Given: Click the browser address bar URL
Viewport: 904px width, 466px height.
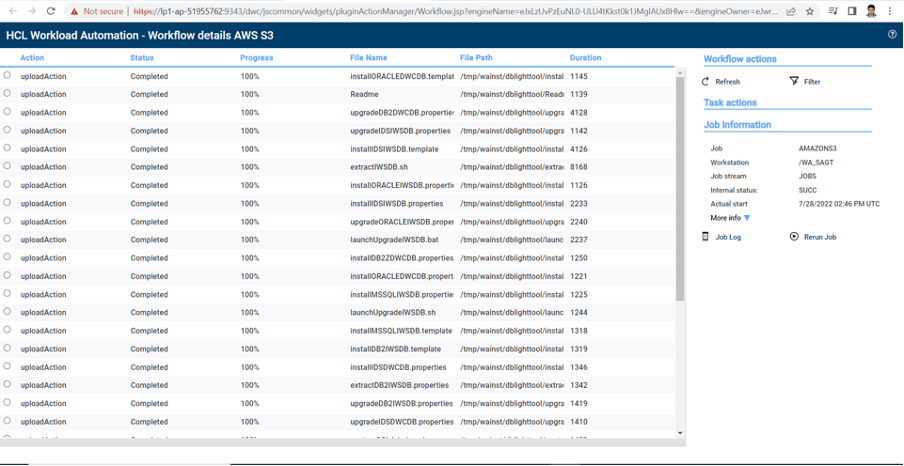Looking at the screenshot, I should point(455,11).
